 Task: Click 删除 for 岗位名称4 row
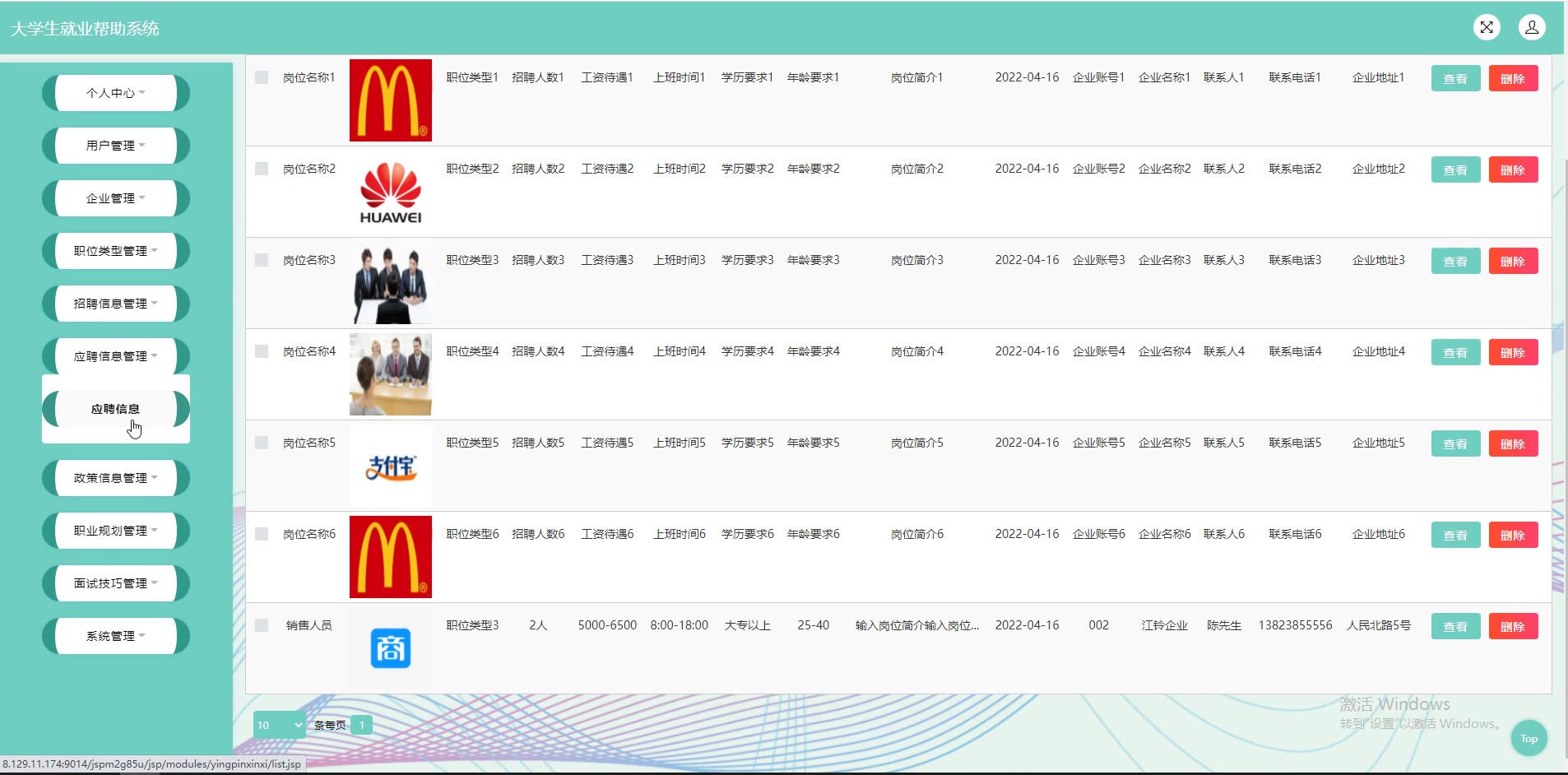pos(1513,352)
